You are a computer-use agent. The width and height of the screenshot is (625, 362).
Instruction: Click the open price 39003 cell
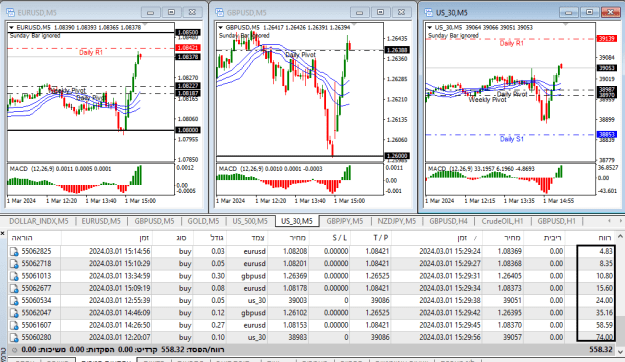pos(297,301)
